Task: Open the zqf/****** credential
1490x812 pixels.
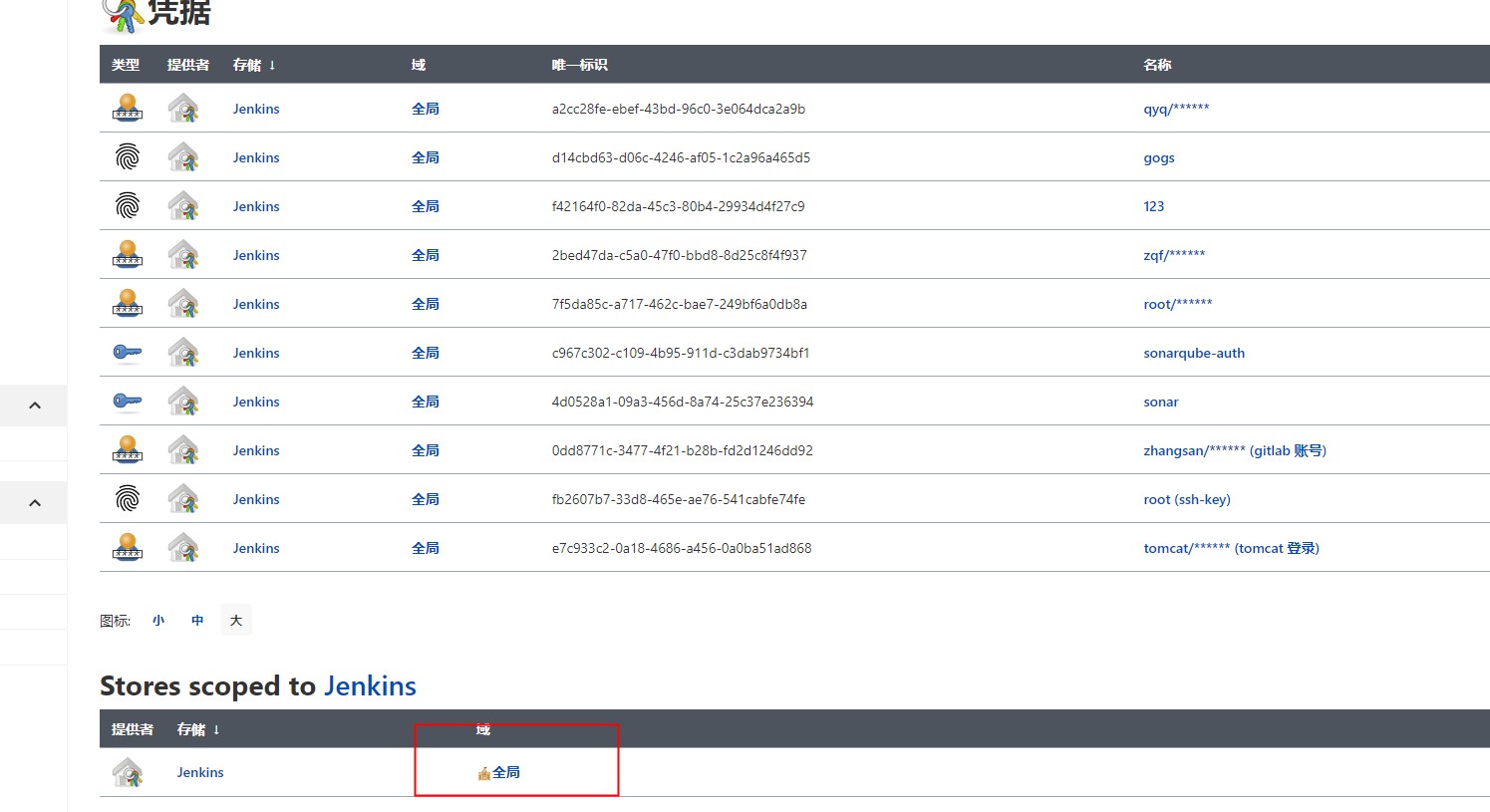Action: [x=1174, y=255]
